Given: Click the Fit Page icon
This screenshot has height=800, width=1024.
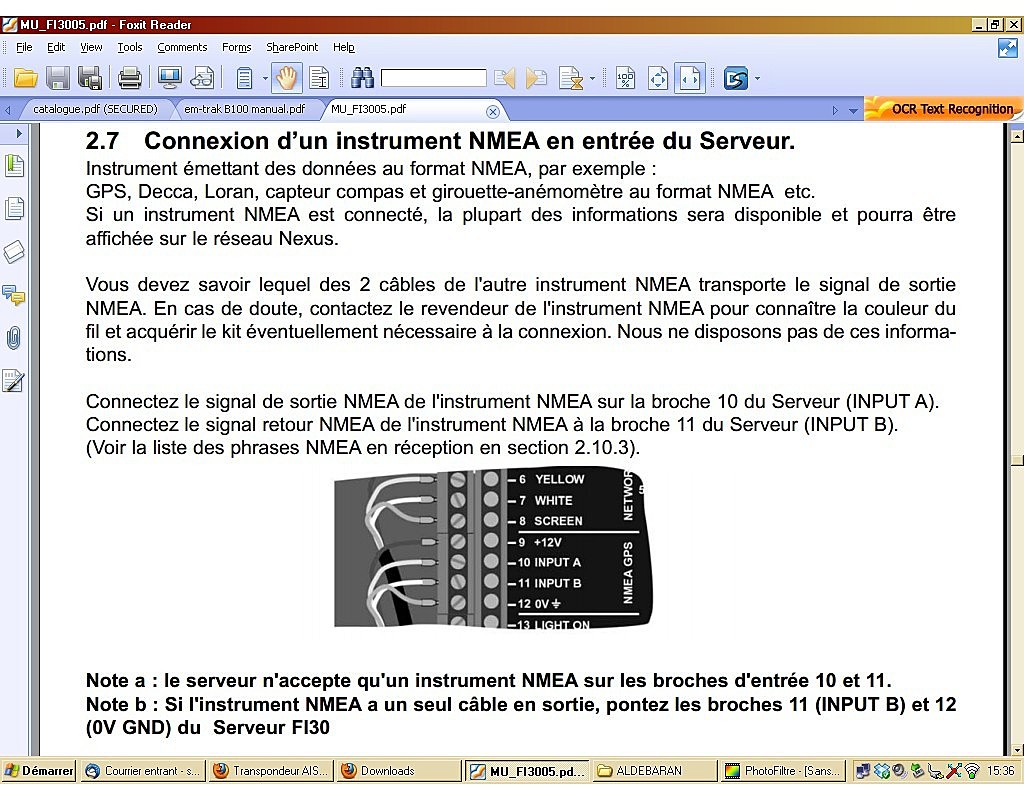Looking at the screenshot, I should (x=658, y=79).
